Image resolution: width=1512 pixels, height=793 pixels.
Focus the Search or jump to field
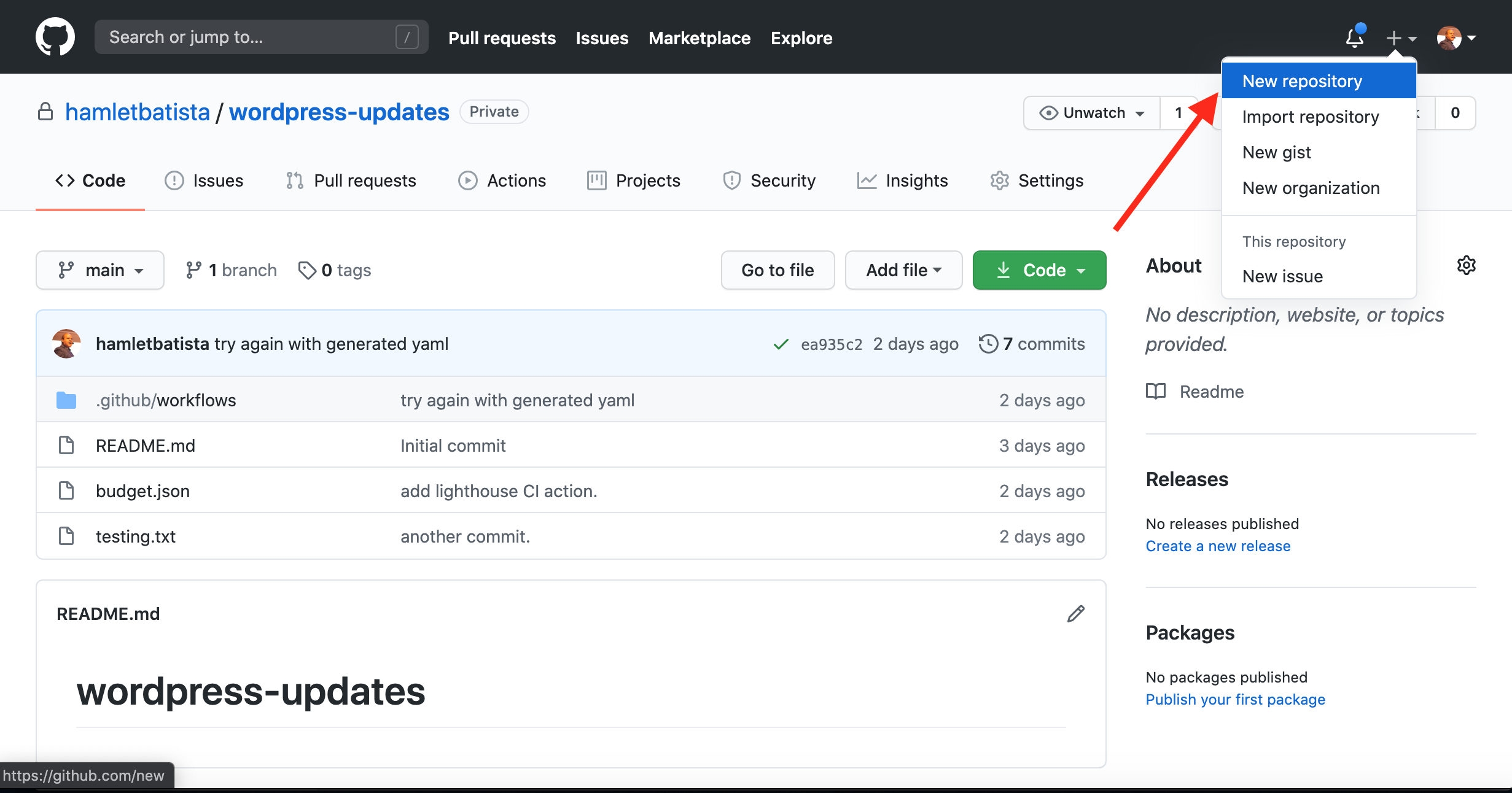(262, 37)
